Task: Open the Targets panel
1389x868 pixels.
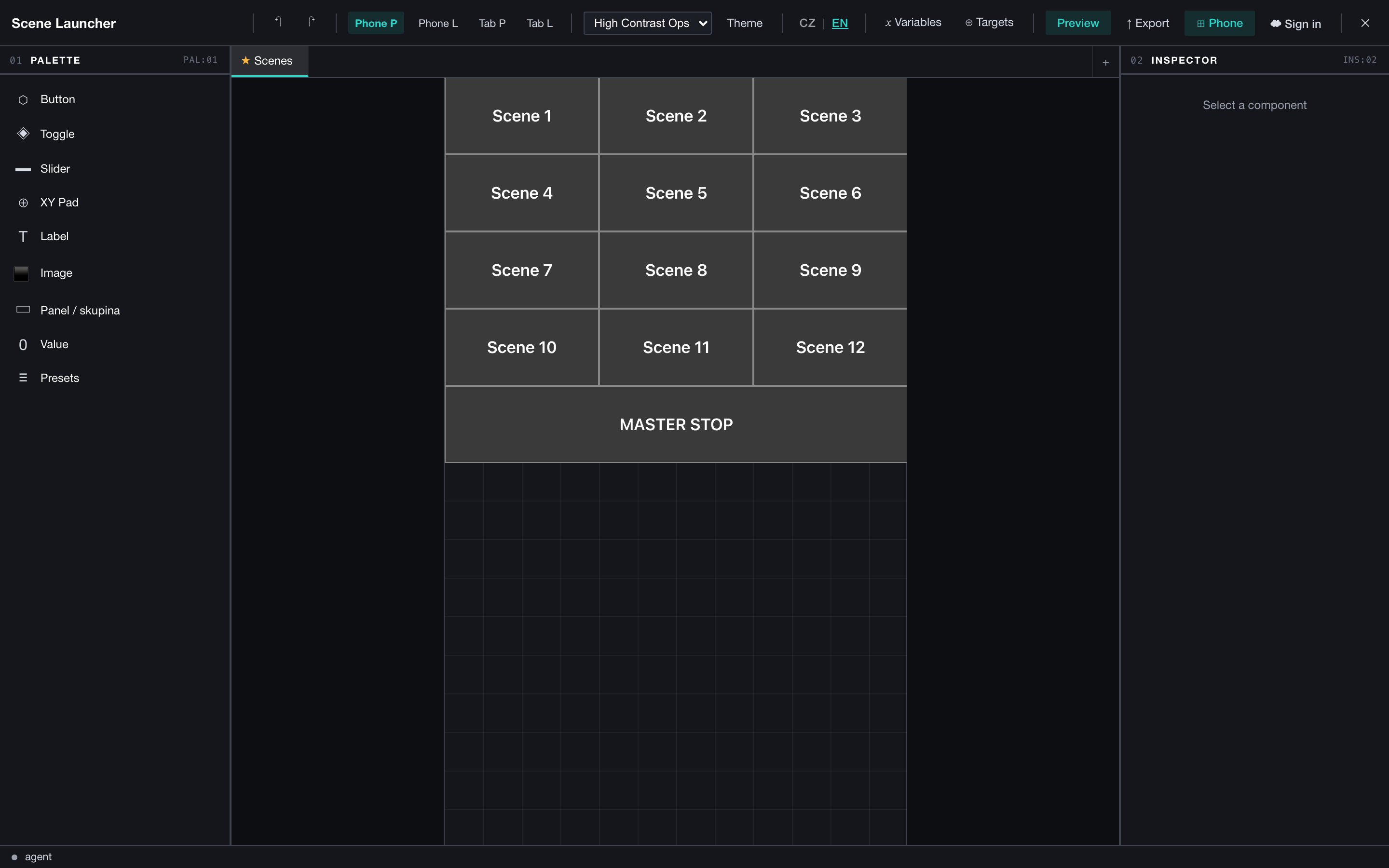Action: pyautogui.click(x=989, y=22)
